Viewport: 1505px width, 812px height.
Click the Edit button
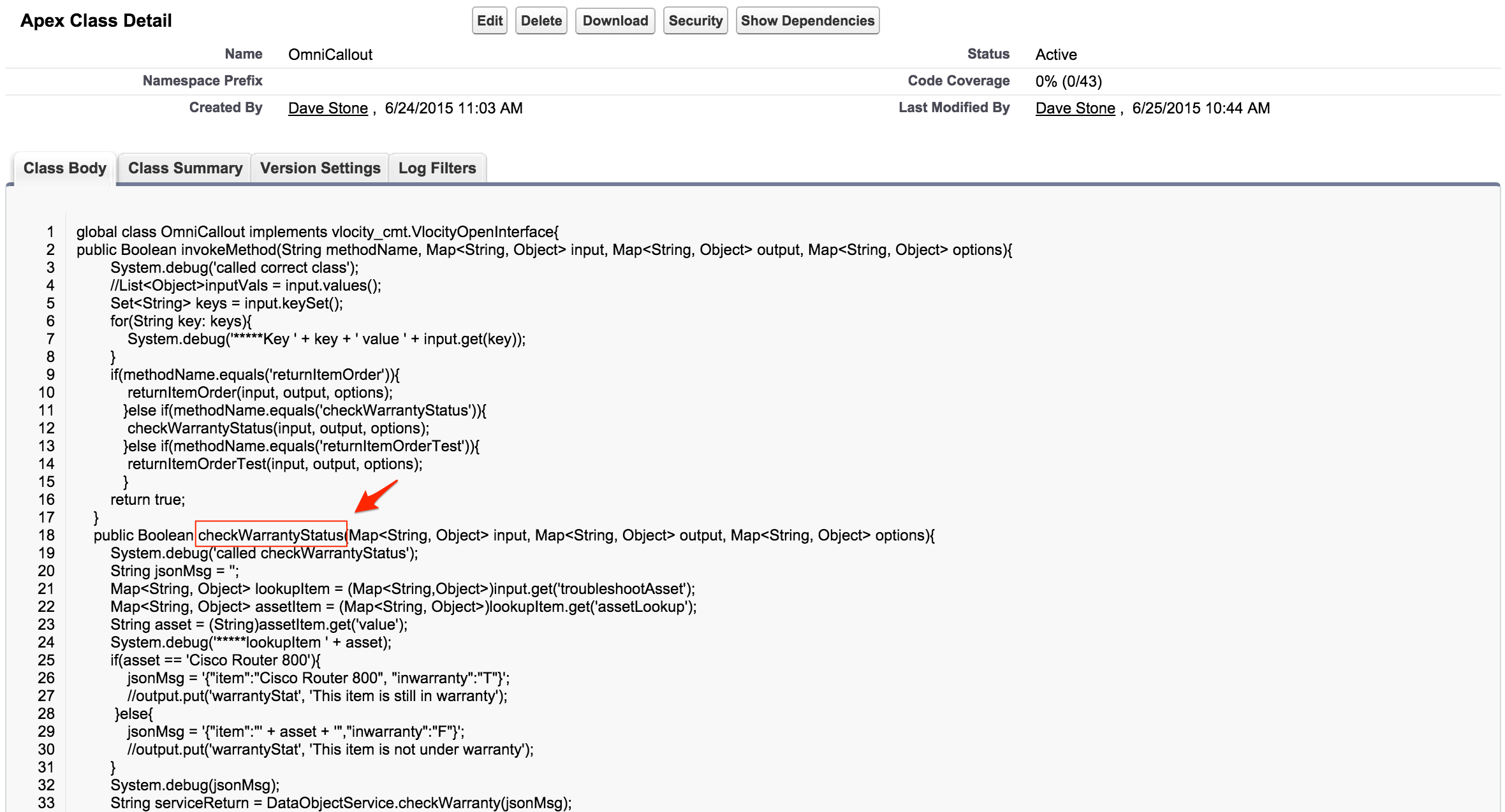[489, 21]
